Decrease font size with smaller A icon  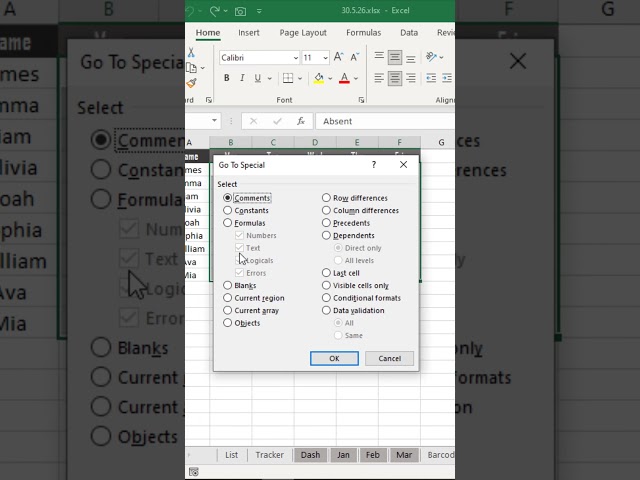tap(355, 57)
